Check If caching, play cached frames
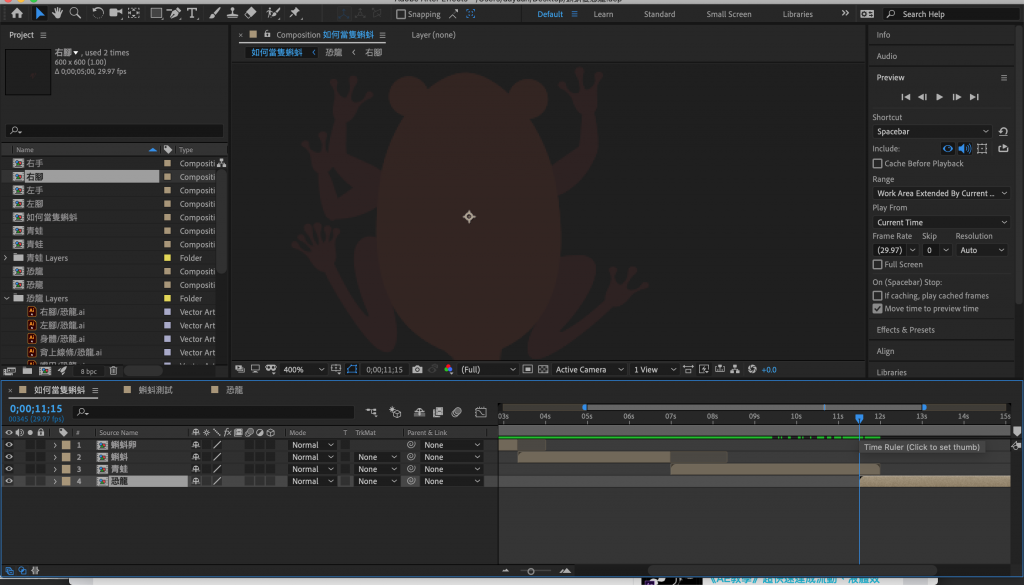This screenshot has height=585, width=1024. (x=878, y=296)
